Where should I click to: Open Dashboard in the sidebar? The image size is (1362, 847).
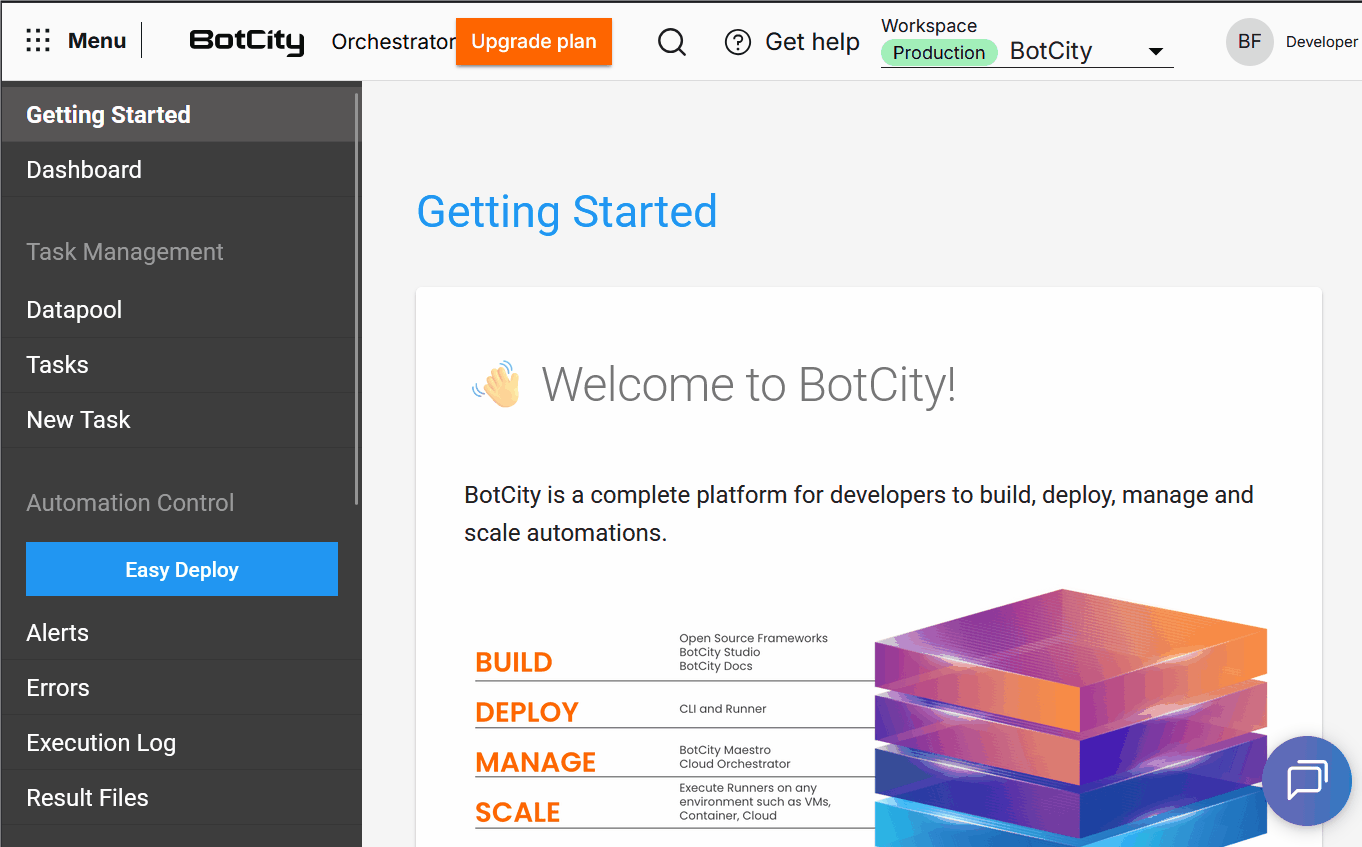84,170
